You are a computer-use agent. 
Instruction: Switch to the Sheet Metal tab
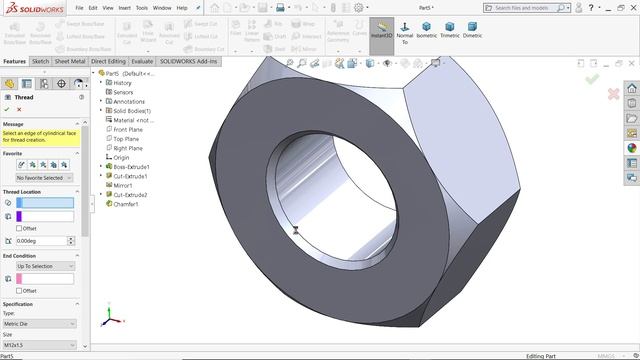click(x=70, y=61)
